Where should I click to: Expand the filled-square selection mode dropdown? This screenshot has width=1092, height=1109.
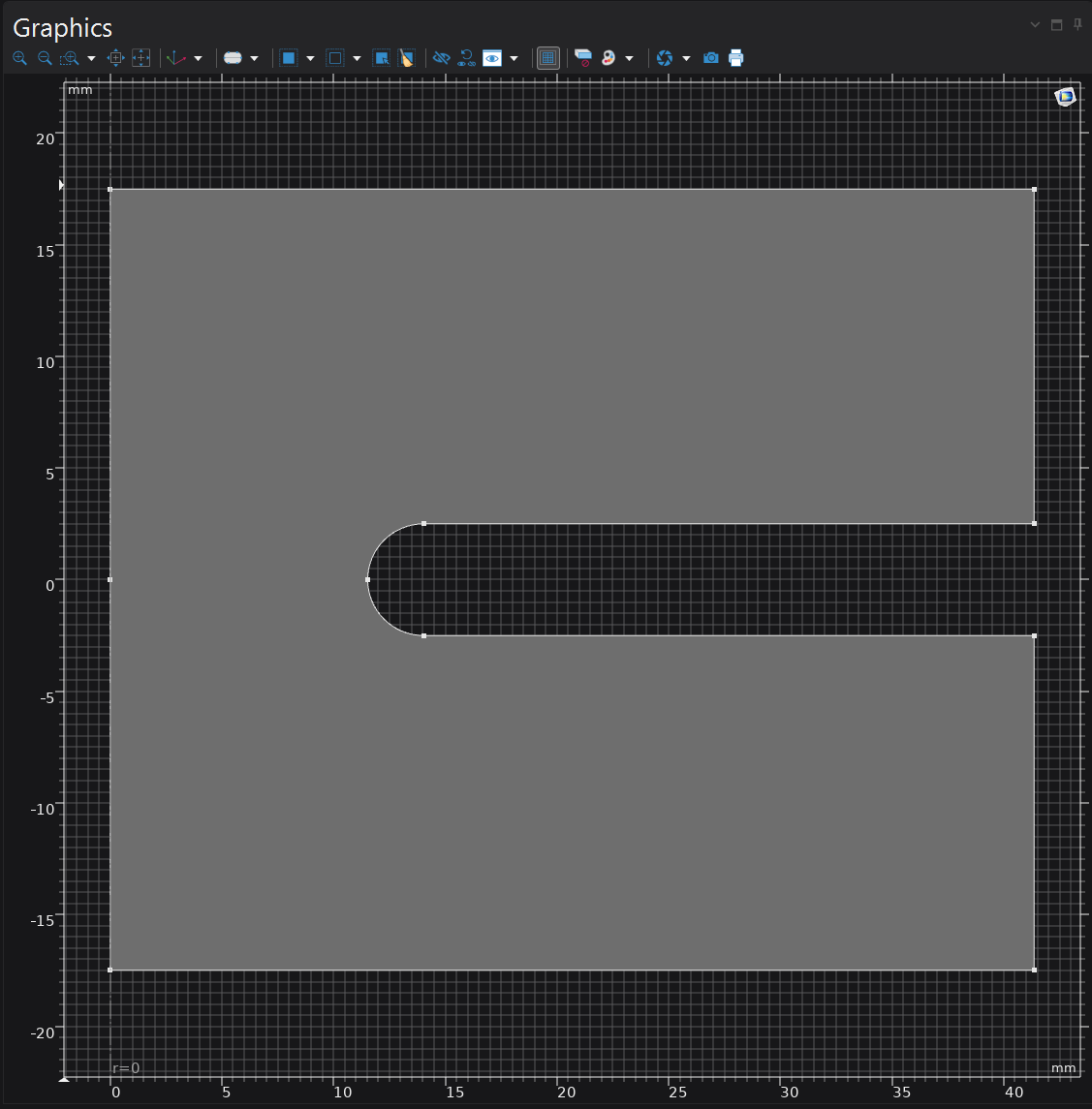(310, 58)
